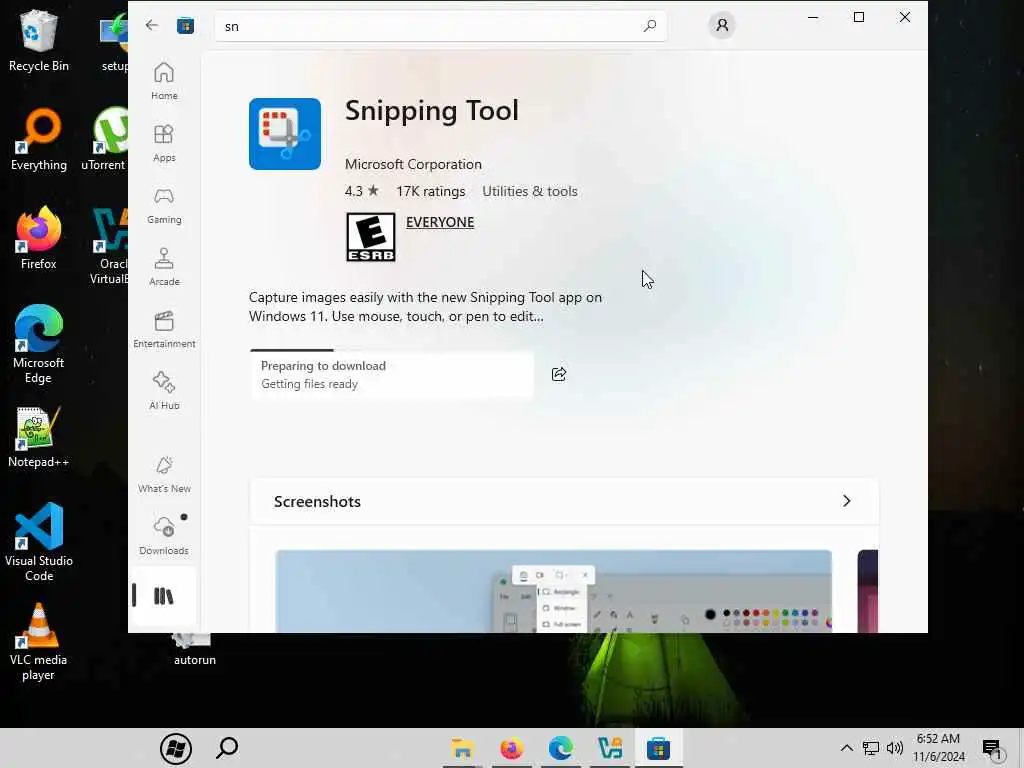
Task: Select the Everything desktop shortcut
Action: [39, 139]
